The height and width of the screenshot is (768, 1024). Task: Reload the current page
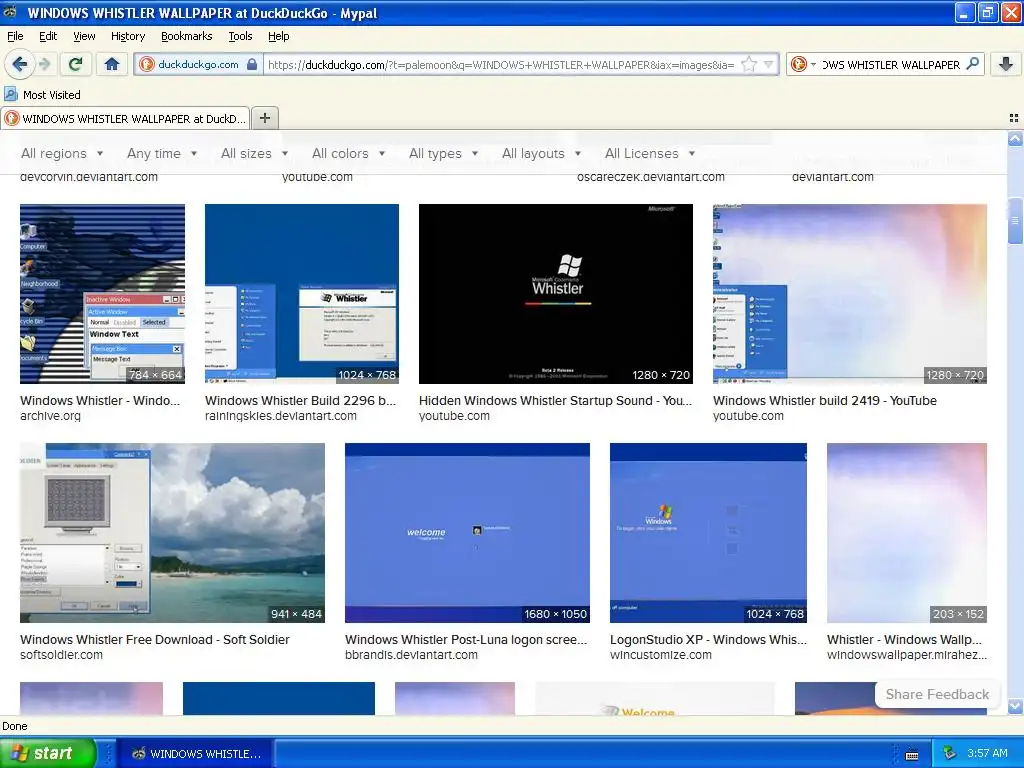[76, 64]
